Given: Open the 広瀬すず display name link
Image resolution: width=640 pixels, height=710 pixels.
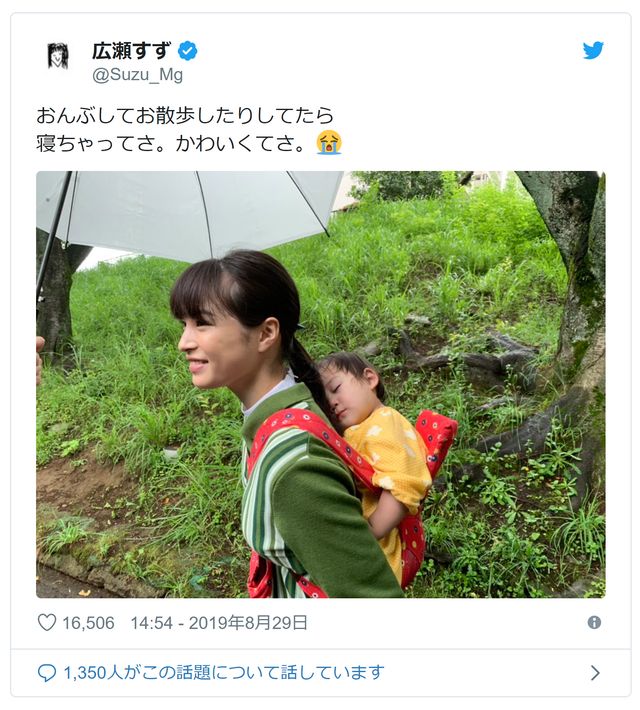Looking at the screenshot, I should tap(132, 51).
